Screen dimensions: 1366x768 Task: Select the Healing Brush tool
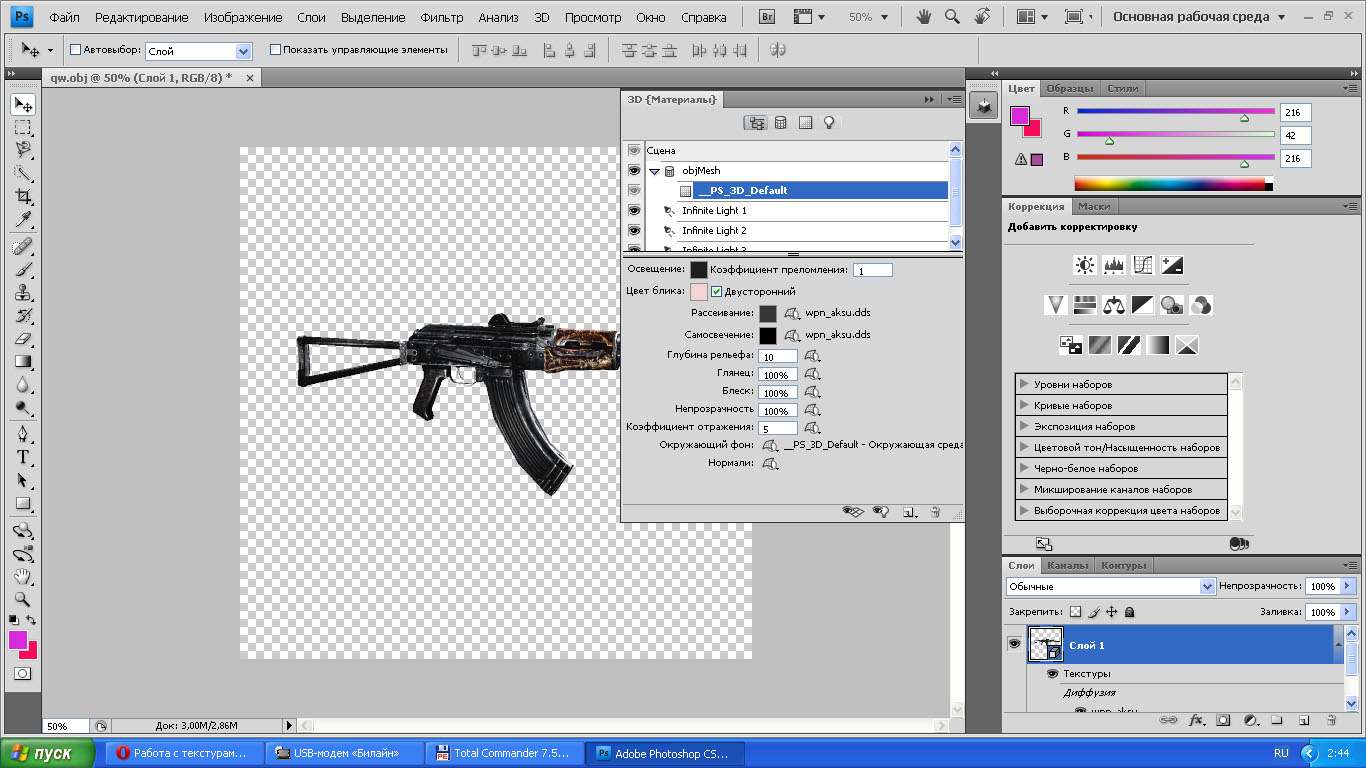tap(23, 246)
